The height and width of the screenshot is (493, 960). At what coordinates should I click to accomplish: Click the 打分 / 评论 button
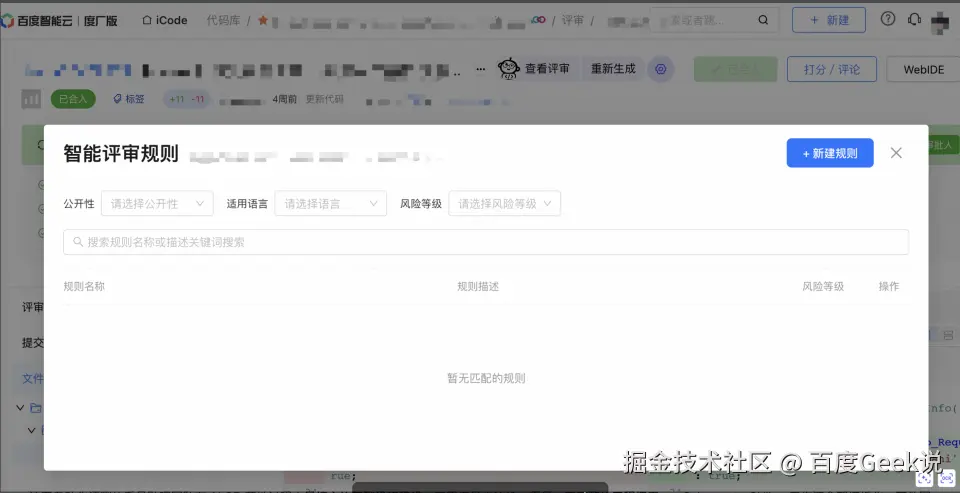tap(831, 69)
